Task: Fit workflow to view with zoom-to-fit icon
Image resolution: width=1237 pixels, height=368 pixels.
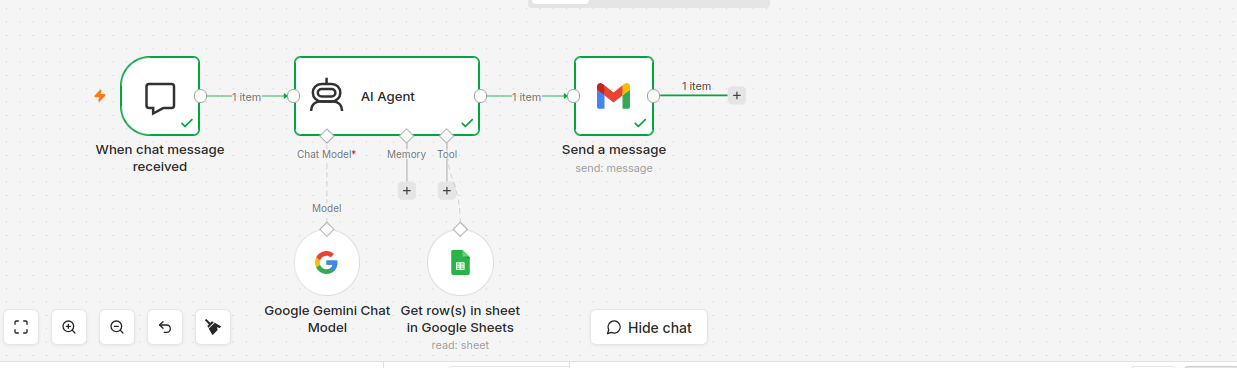Action: pos(21,327)
